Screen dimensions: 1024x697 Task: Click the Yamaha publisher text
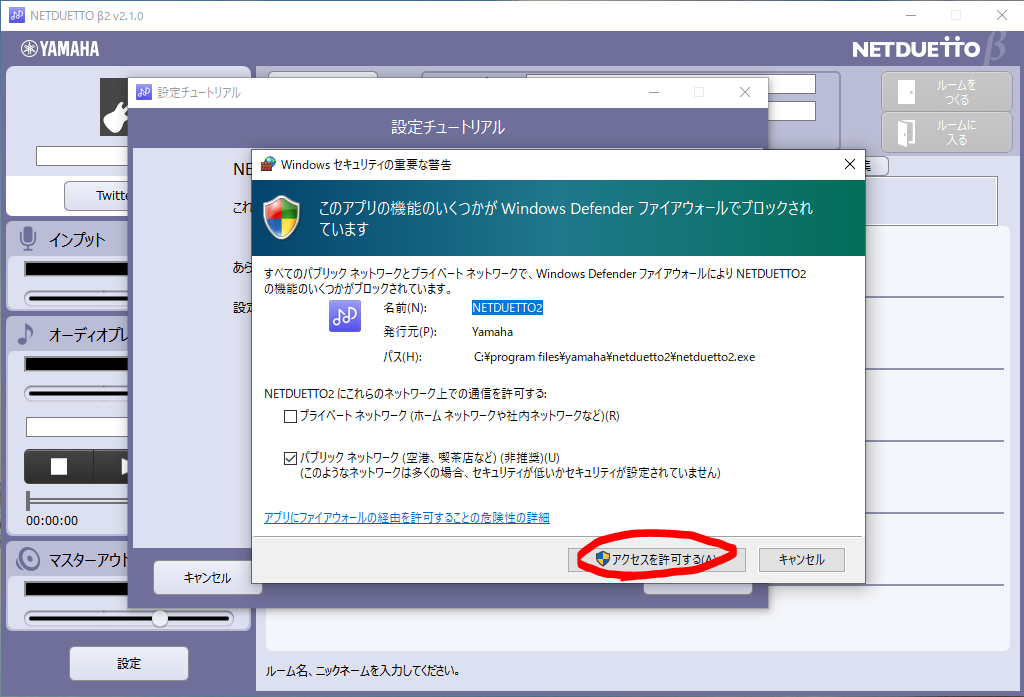(492, 332)
